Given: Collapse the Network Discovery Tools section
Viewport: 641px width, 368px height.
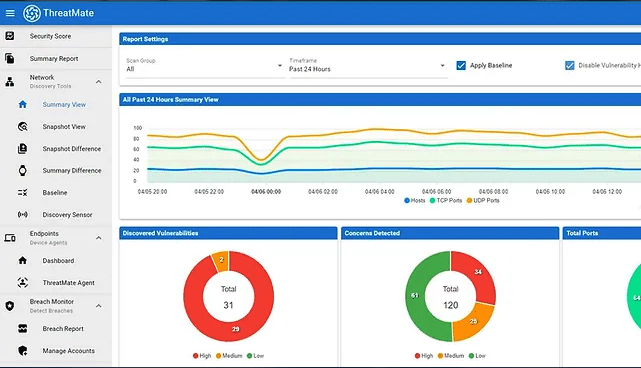Looking at the screenshot, I should coord(99,82).
